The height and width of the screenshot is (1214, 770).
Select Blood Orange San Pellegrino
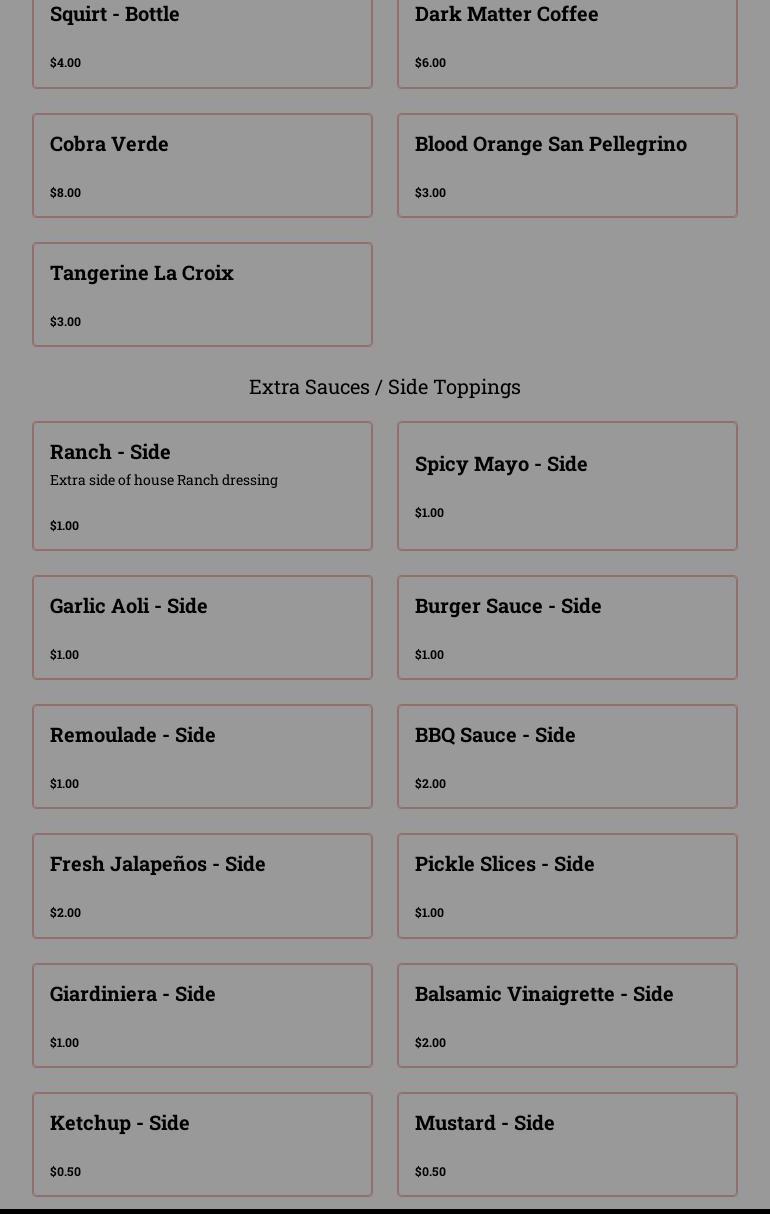[567, 165]
